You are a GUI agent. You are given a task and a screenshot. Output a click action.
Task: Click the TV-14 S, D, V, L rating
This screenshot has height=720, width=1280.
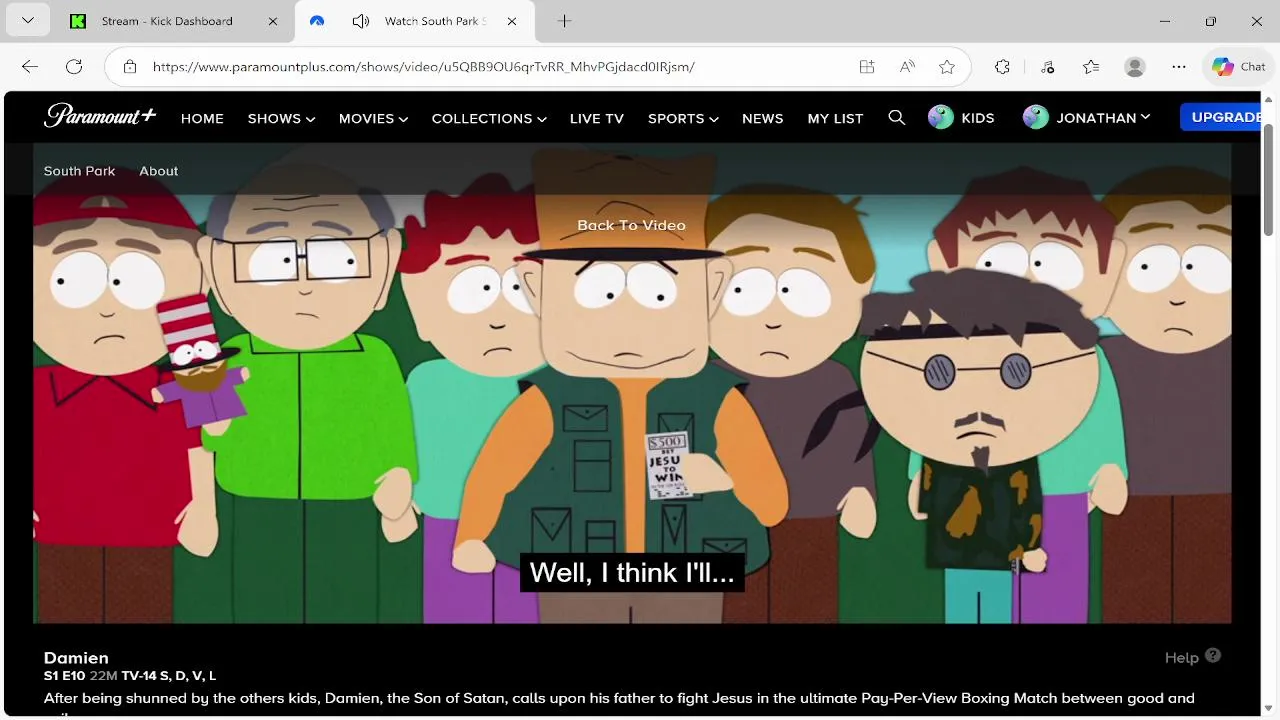[169, 676]
